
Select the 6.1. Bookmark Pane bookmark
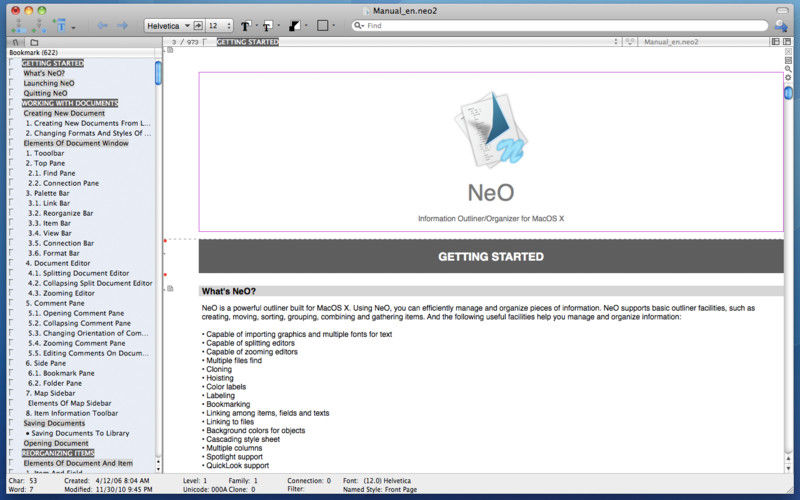coord(61,373)
